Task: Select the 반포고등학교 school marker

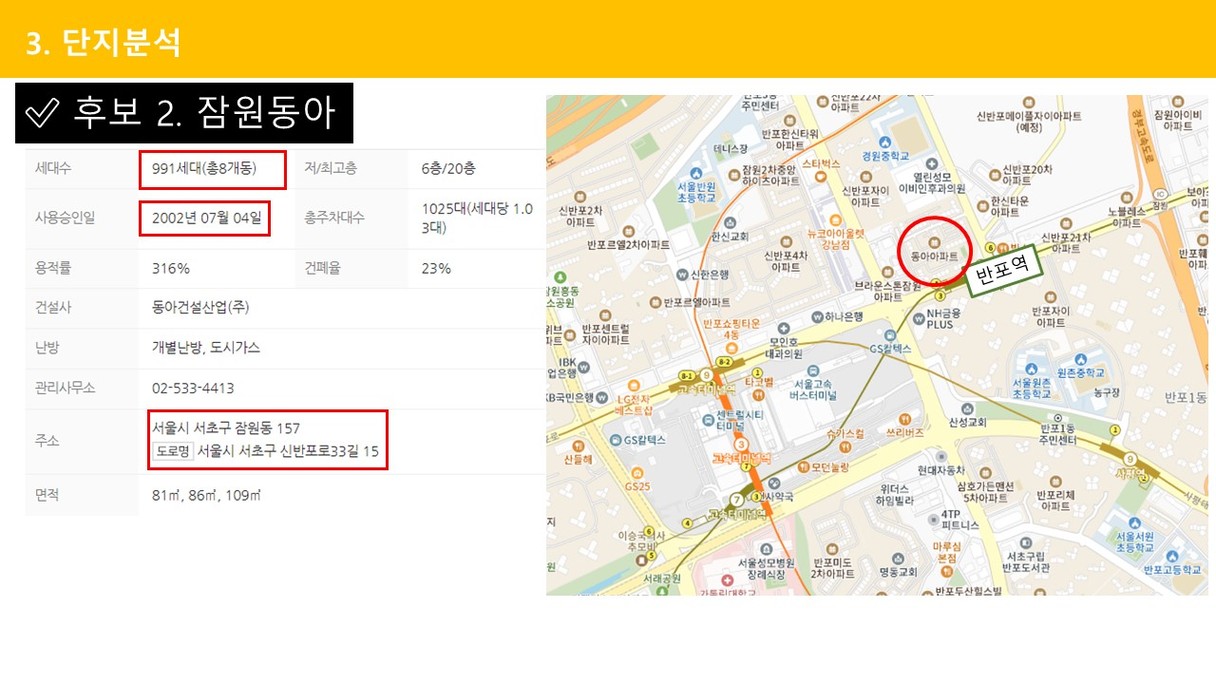Action: (x=1171, y=556)
